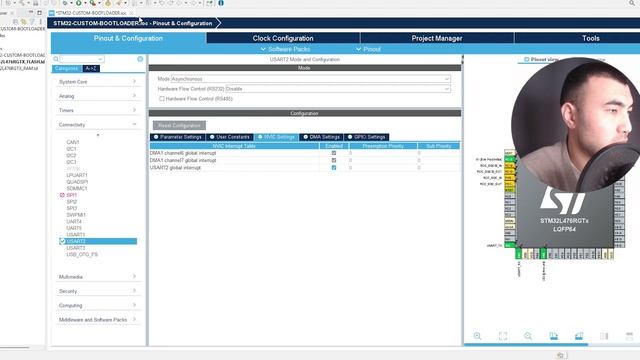640x360 pixels.
Task: Open DMA Settings tab
Action: [x=321, y=137]
